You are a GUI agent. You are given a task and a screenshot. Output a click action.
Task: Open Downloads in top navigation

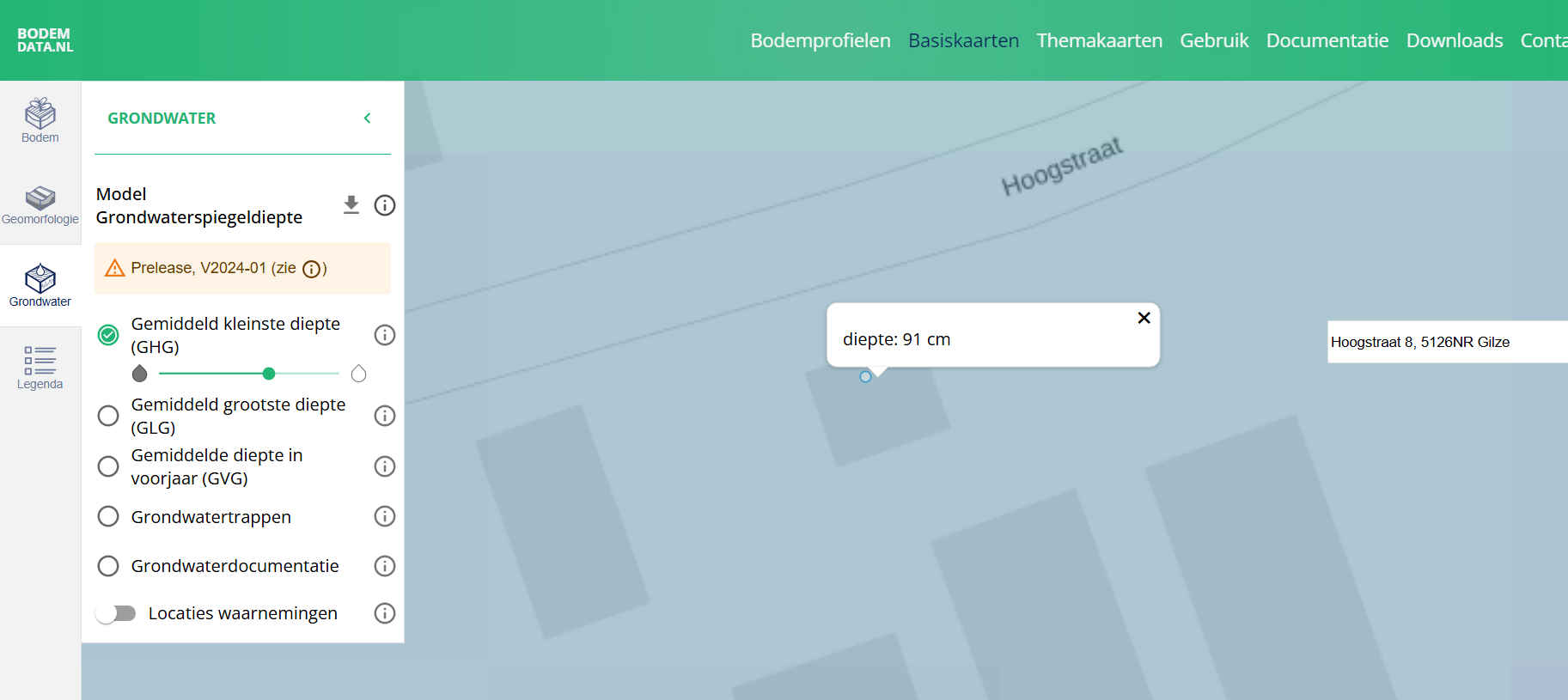point(1454,40)
